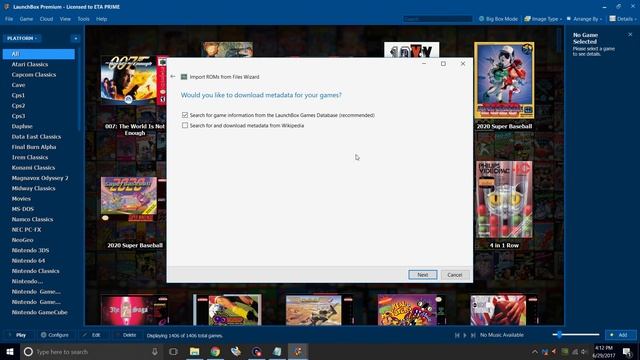Viewport: 640px width, 360px height.
Task: Expand the Arrange By dropdown
Action: pyautogui.click(x=584, y=19)
